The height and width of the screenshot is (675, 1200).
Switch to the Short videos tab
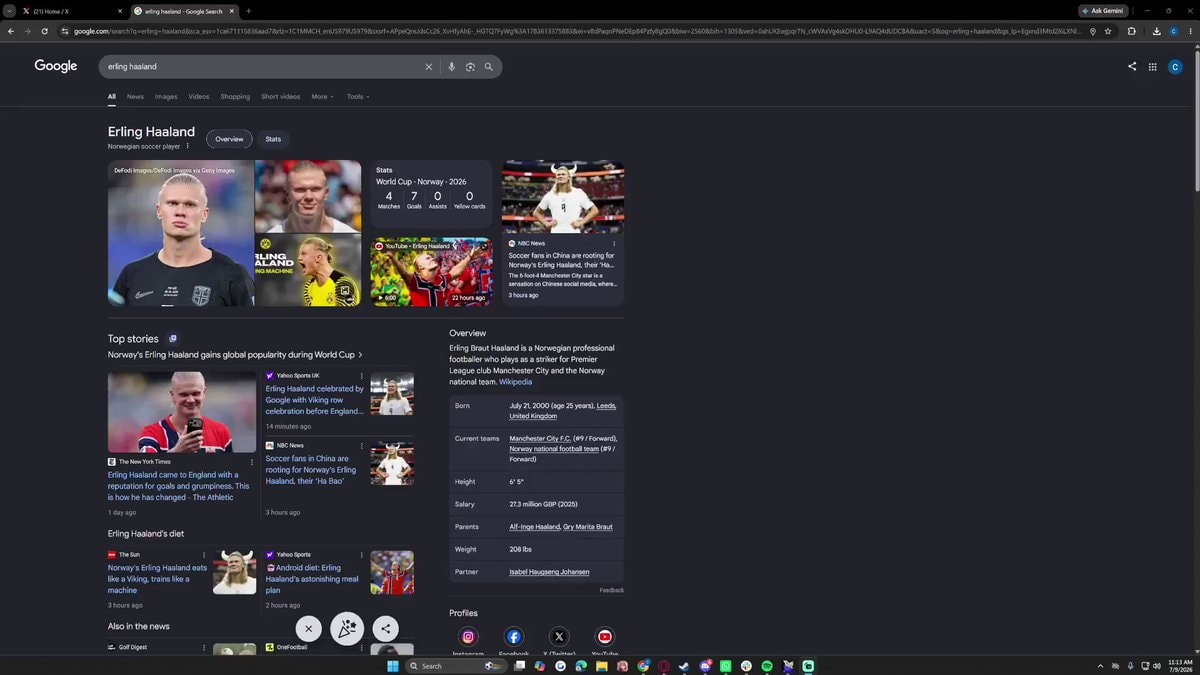tap(281, 97)
